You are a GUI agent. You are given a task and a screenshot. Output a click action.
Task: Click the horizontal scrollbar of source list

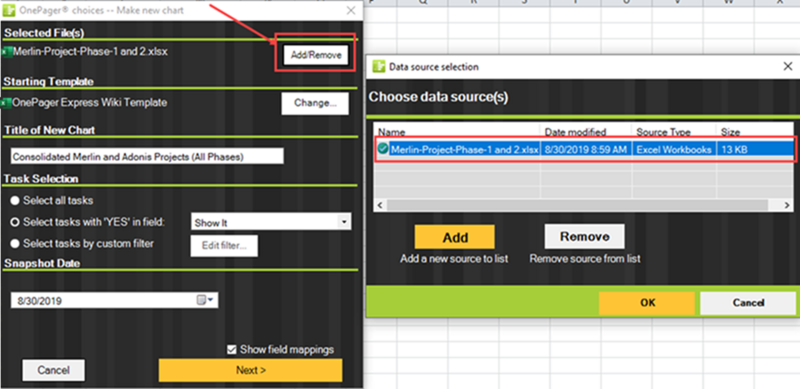pyautogui.click(x=577, y=205)
